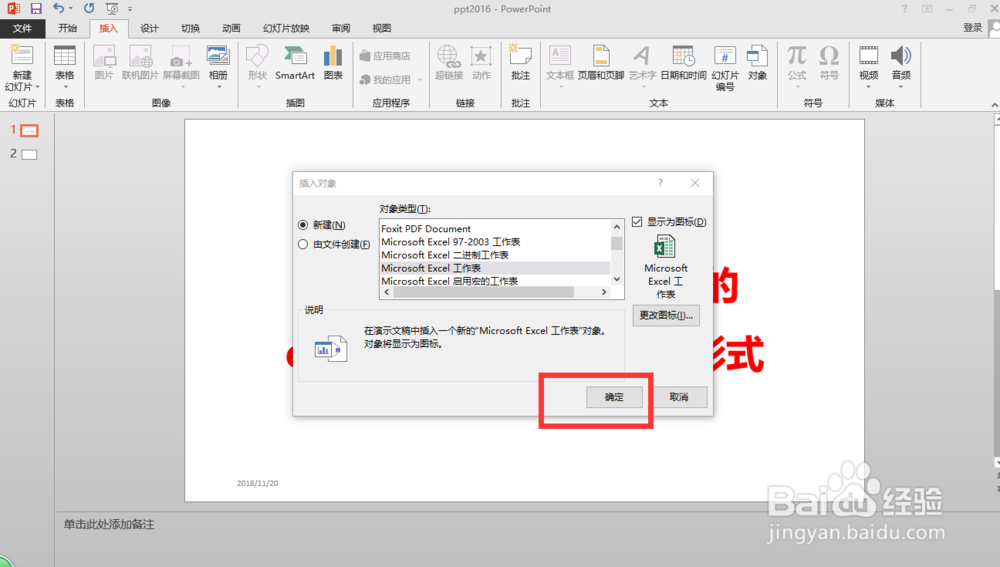Click the Pictures icon
The height and width of the screenshot is (567, 1000).
[104, 56]
